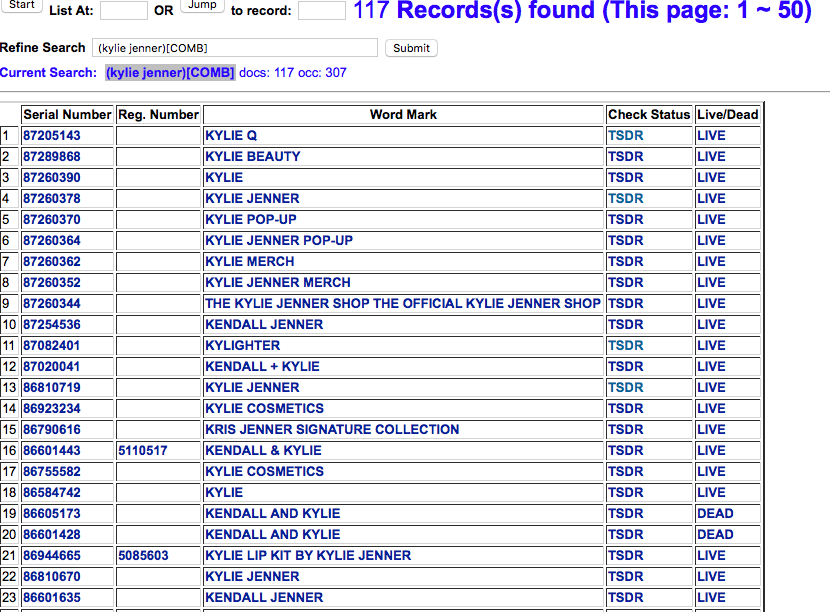Open KYLIE LIP KIT BY KYLIE JENNER
This screenshot has width=830, height=612.
pyautogui.click(x=308, y=555)
